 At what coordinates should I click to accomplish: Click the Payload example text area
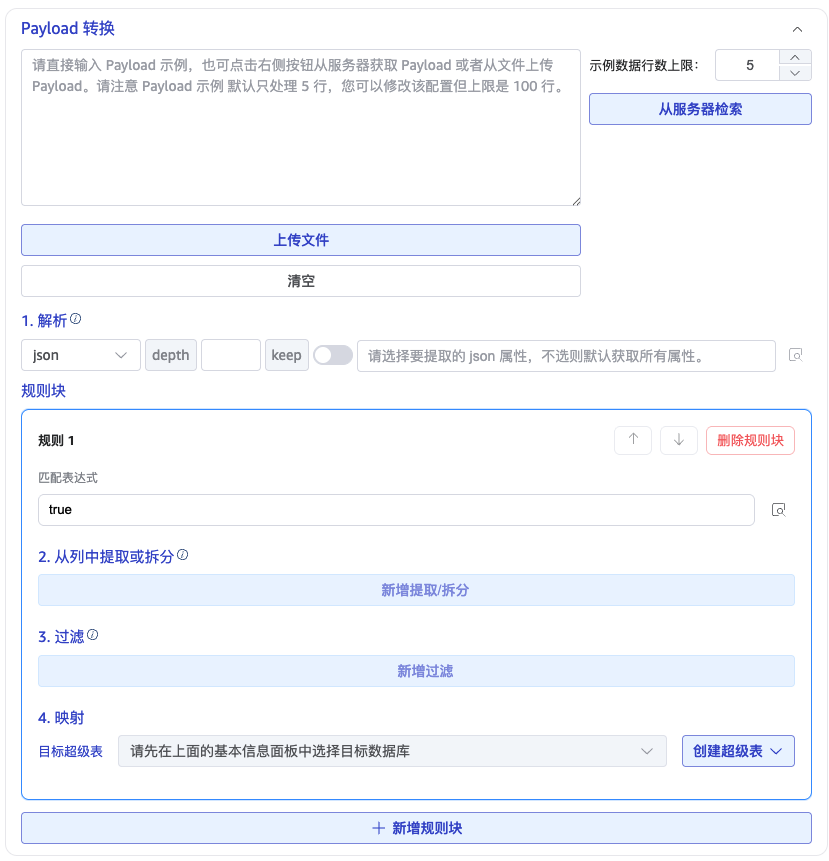(x=301, y=128)
